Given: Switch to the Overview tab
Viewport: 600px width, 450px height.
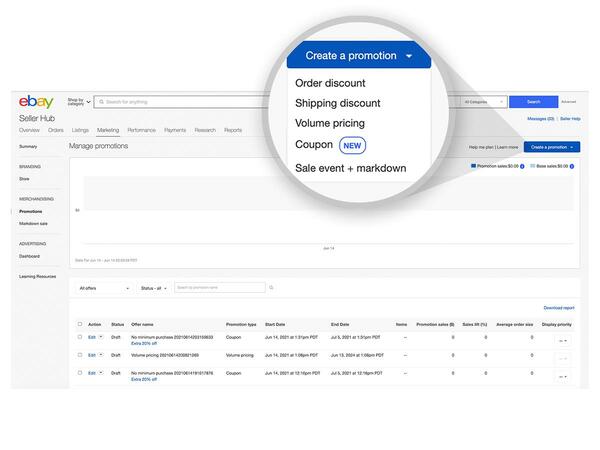Looking at the screenshot, I should point(29,130).
